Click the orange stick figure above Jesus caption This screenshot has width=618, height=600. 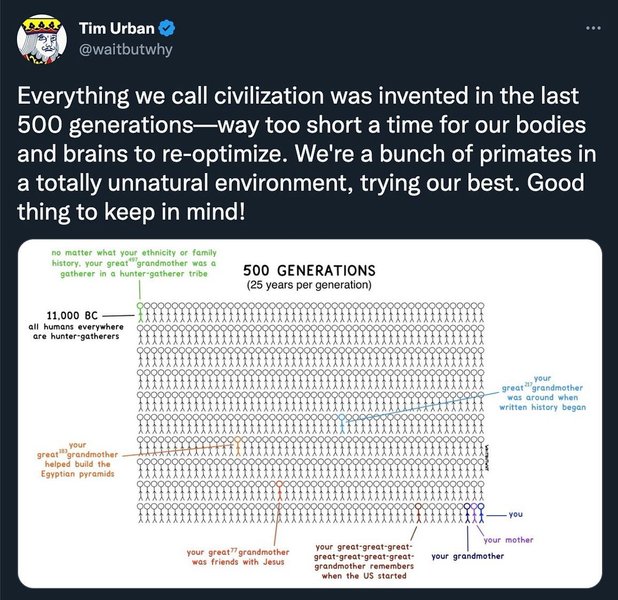[x=279, y=491]
